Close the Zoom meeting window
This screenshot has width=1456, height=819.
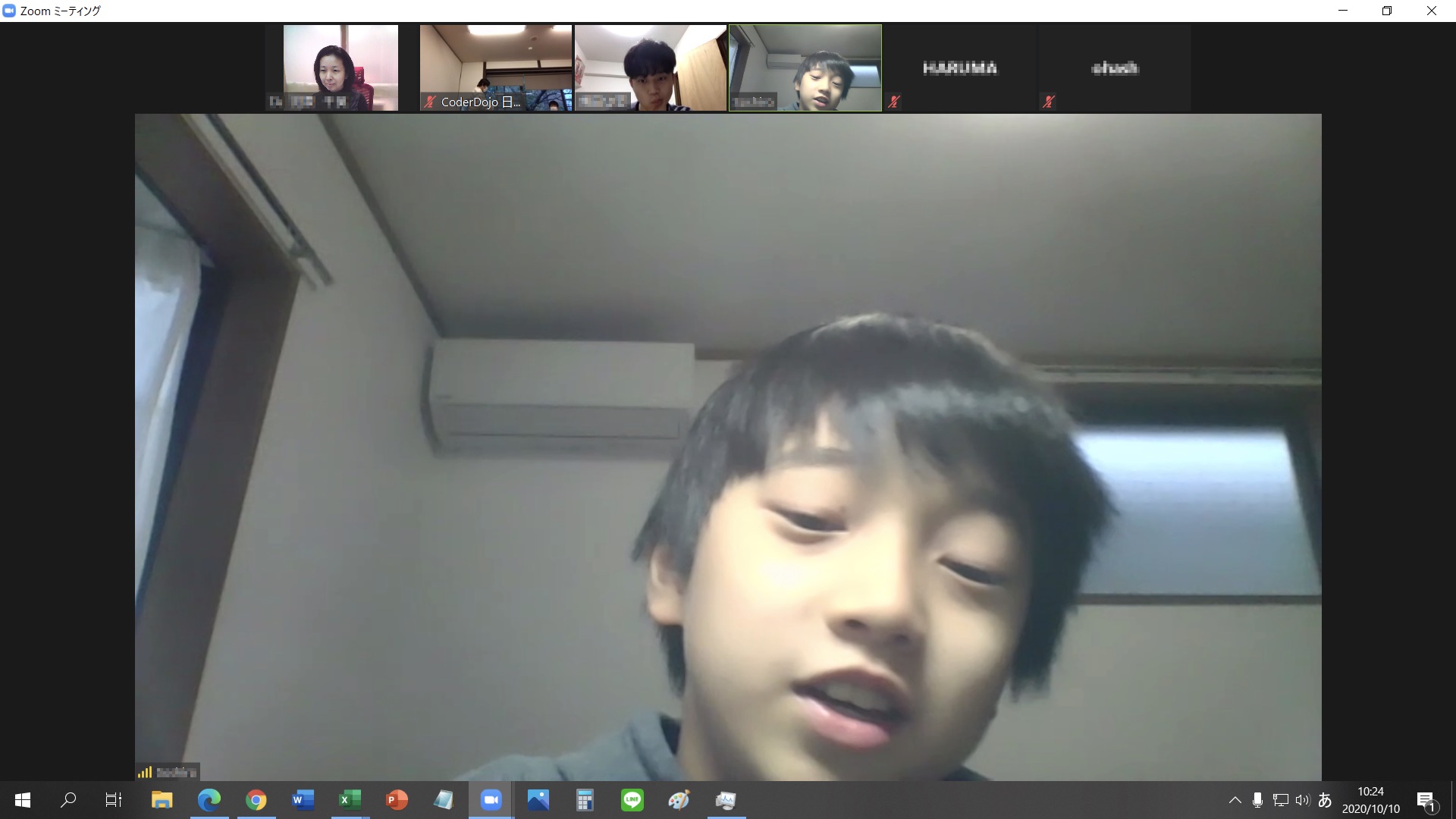point(1432,11)
